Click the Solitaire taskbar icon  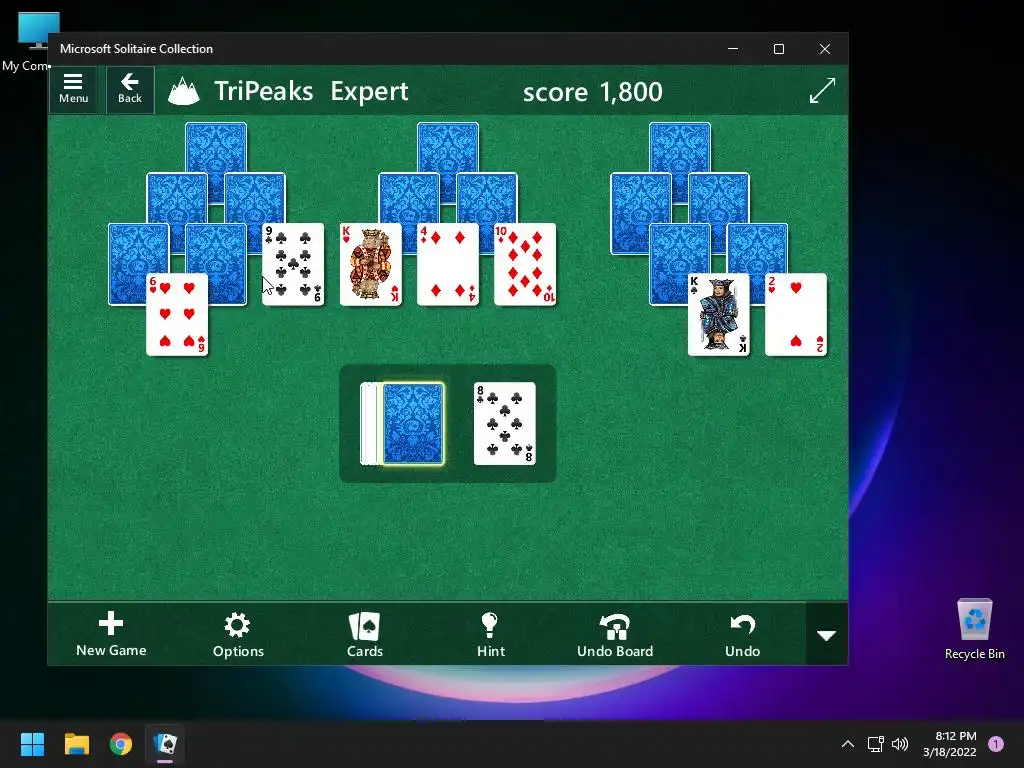pos(165,744)
